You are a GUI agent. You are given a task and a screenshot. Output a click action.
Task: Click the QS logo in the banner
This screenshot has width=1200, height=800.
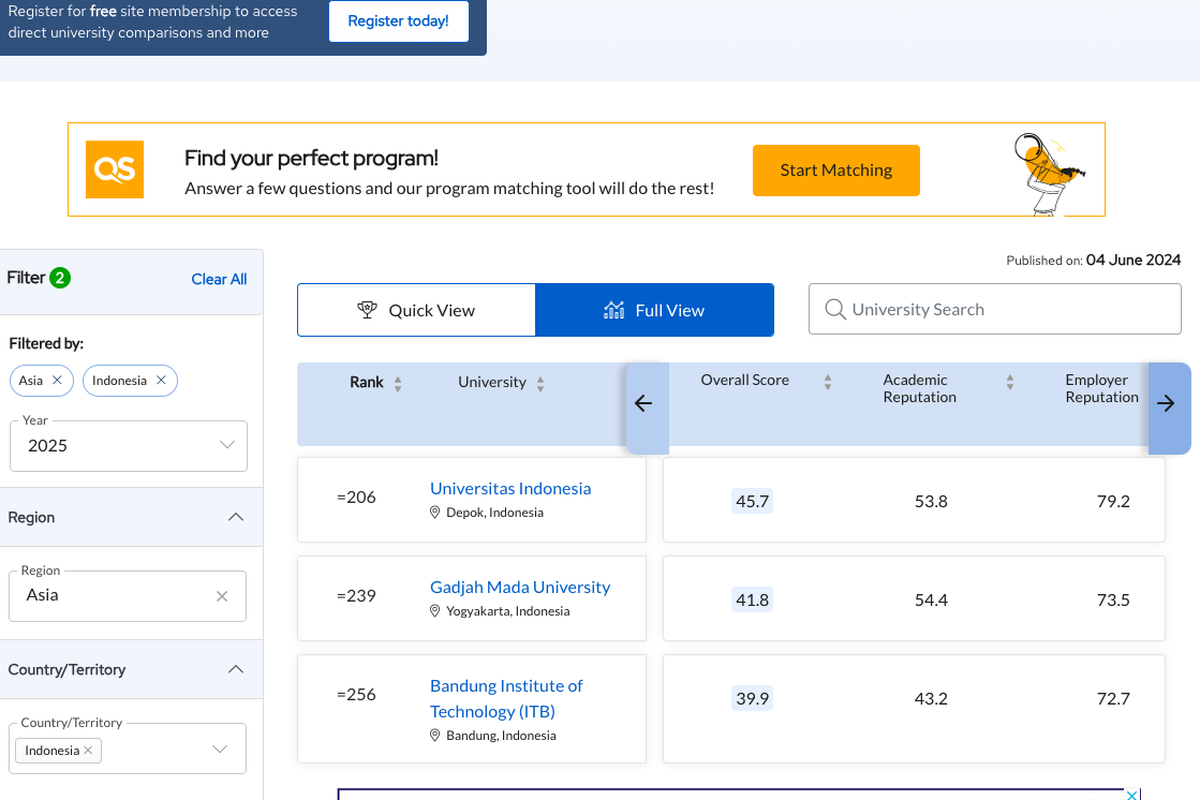[x=114, y=169]
